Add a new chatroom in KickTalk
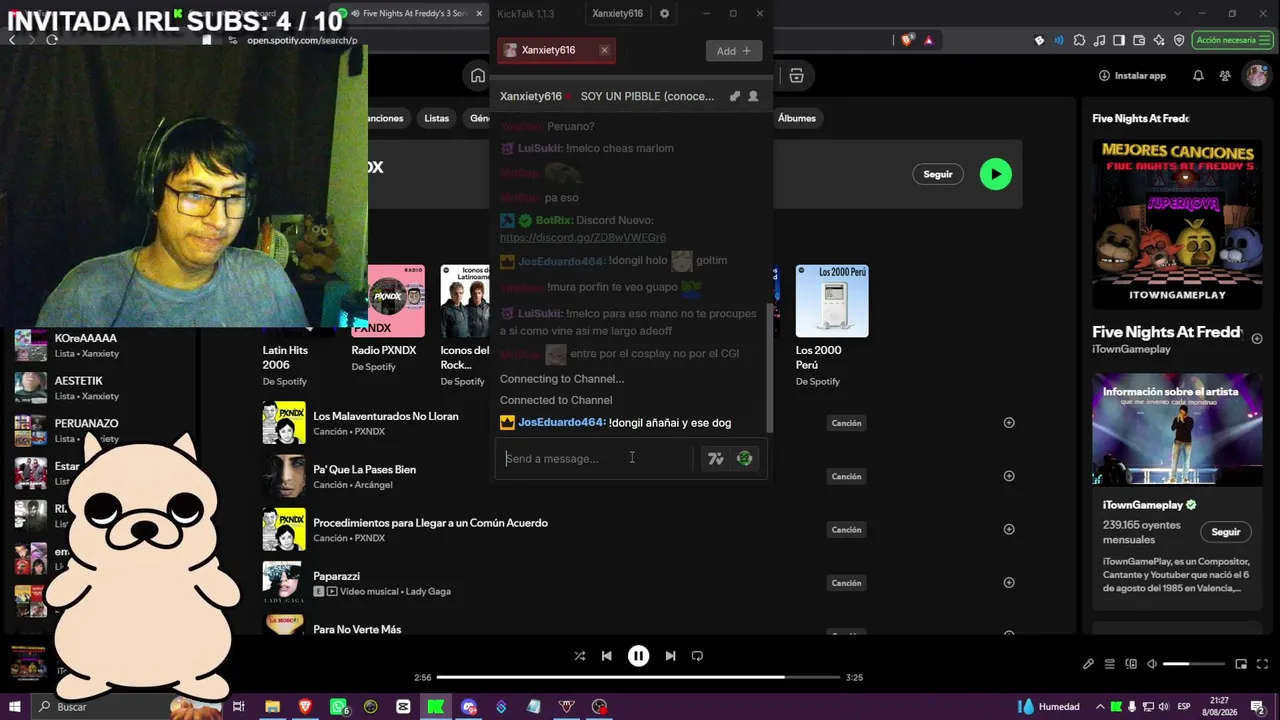The image size is (1280, 720). pyautogui.click(x=733, y=51)
